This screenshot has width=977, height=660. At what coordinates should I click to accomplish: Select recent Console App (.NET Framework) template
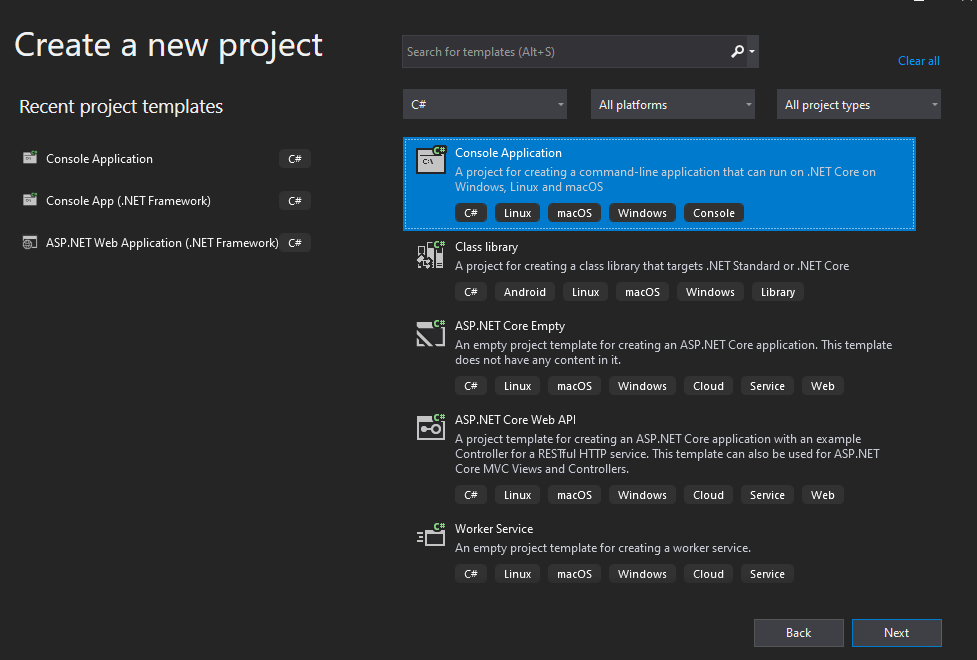[128, 201]
